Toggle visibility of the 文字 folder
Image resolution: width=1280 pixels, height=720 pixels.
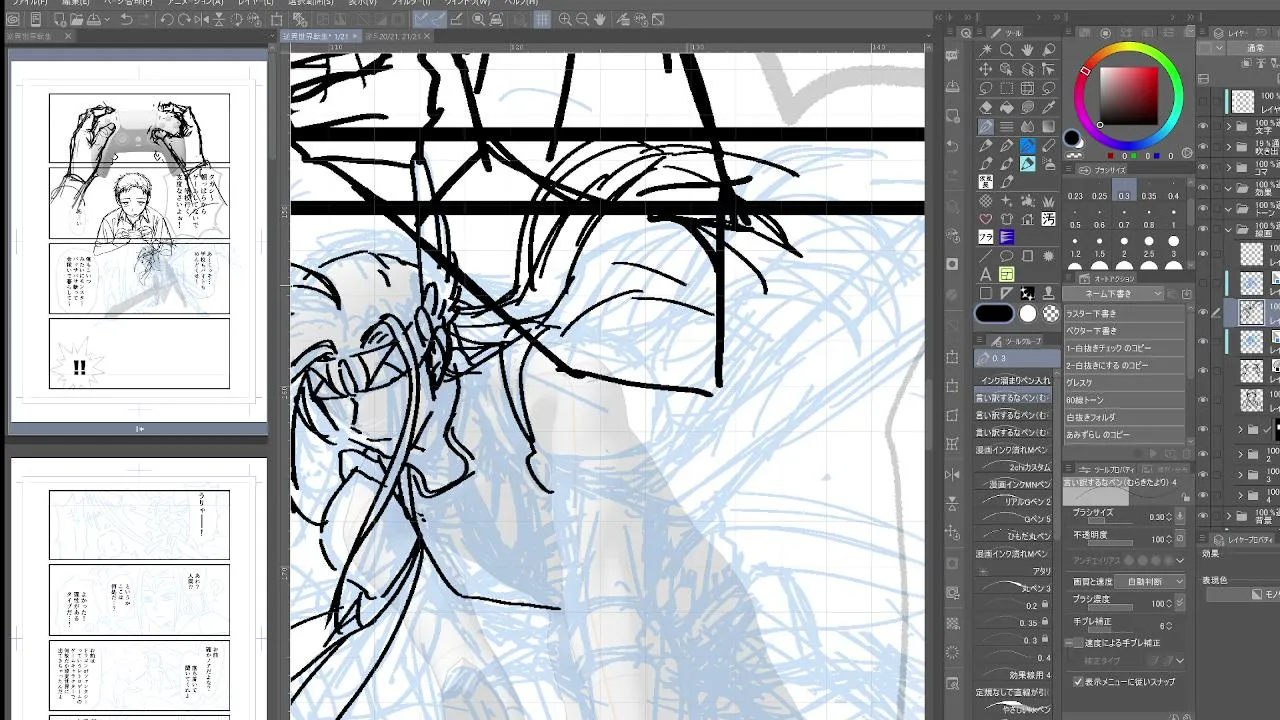point(1202,127)
